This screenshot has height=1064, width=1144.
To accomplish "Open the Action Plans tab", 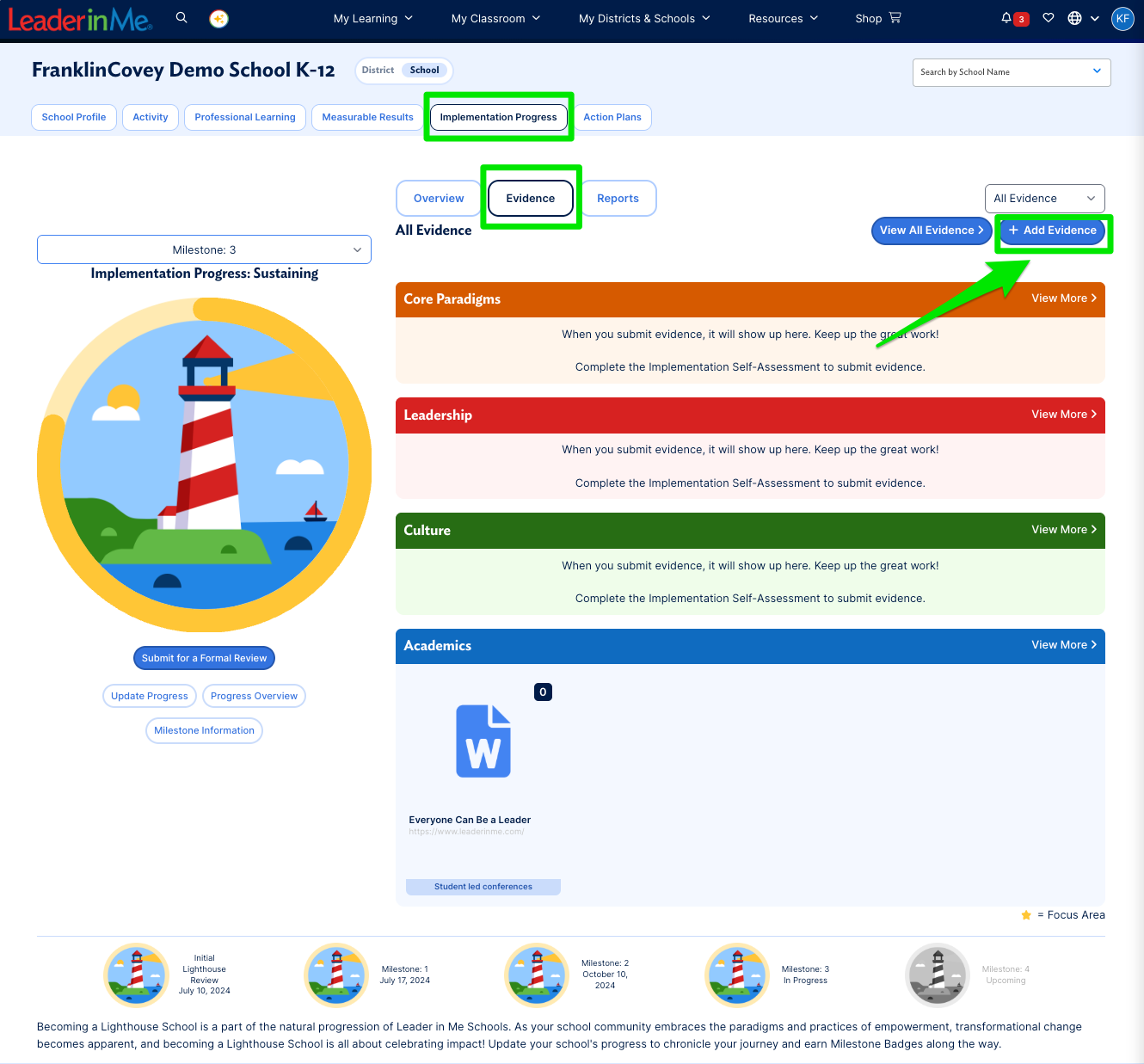I will 612,117.
